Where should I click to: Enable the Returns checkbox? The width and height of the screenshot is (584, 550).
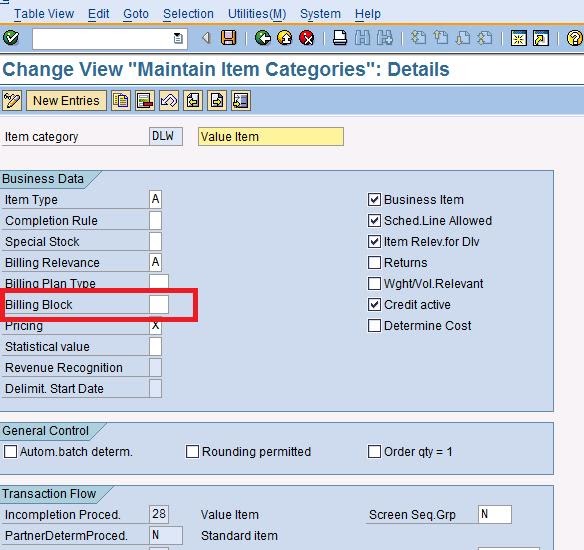(x=374, y=263)
